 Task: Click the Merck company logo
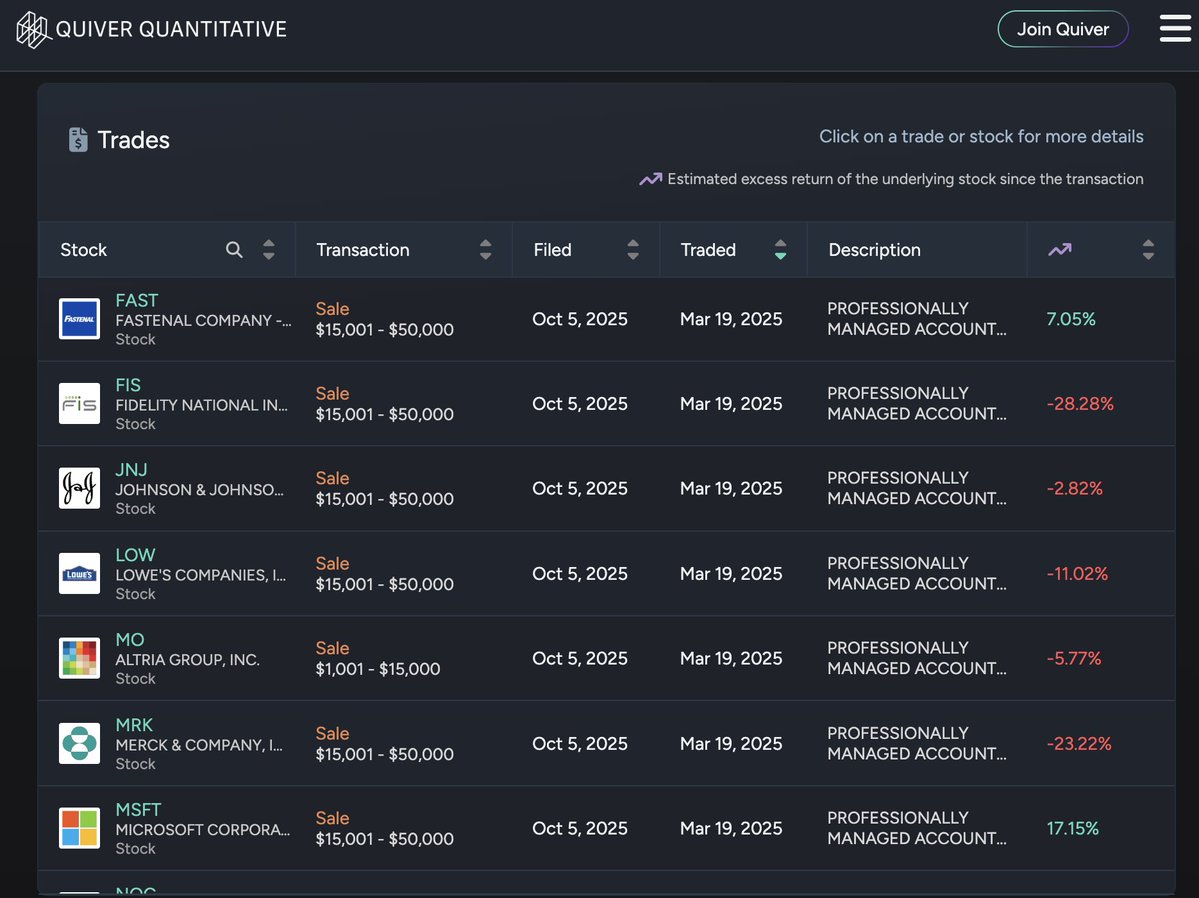tap(80, 743)
